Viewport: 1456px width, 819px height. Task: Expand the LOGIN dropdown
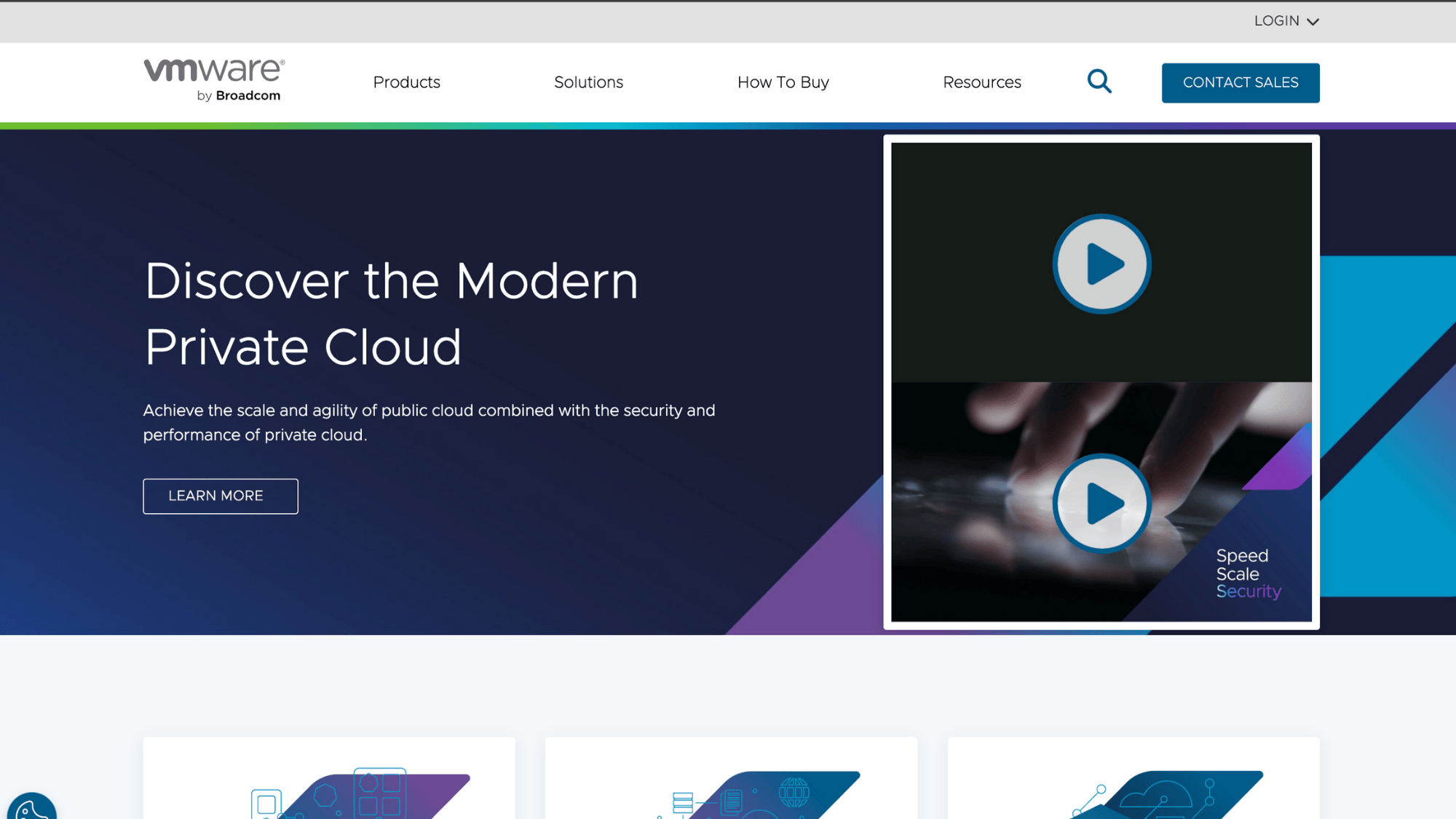pos(1277,21)
